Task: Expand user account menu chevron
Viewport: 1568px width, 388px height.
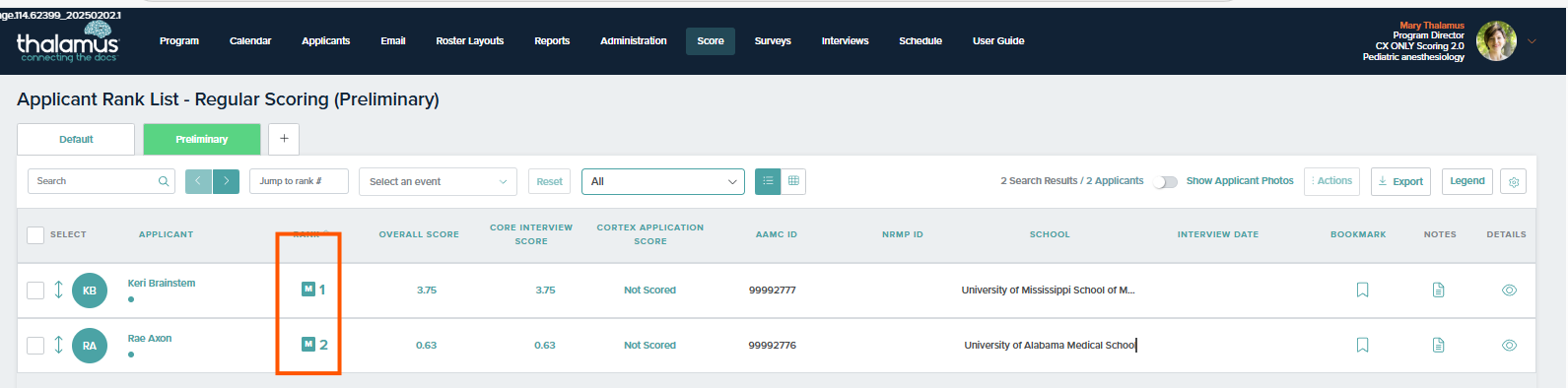Action: pyautogui.click(x=1532, y=41)
